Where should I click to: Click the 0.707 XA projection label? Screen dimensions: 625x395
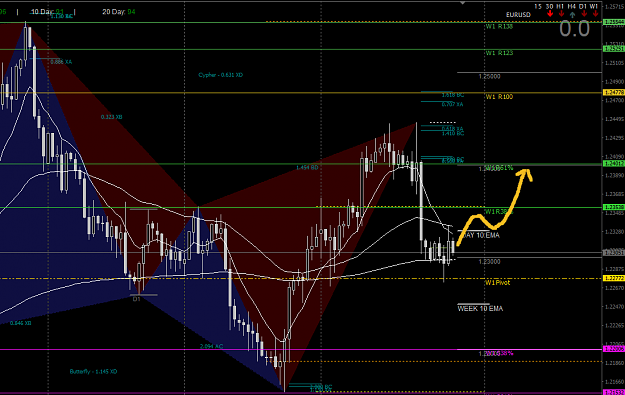pos(452,104)
